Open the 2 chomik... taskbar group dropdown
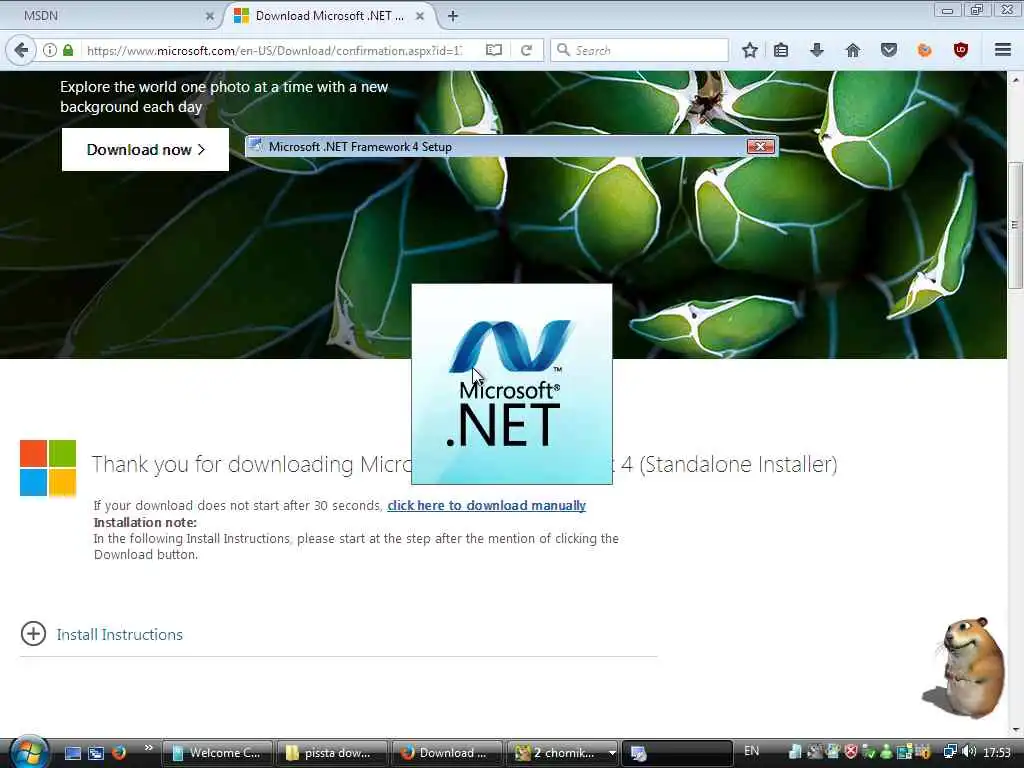This screenshot has height=768, width=1024. [x=612, y=753]
